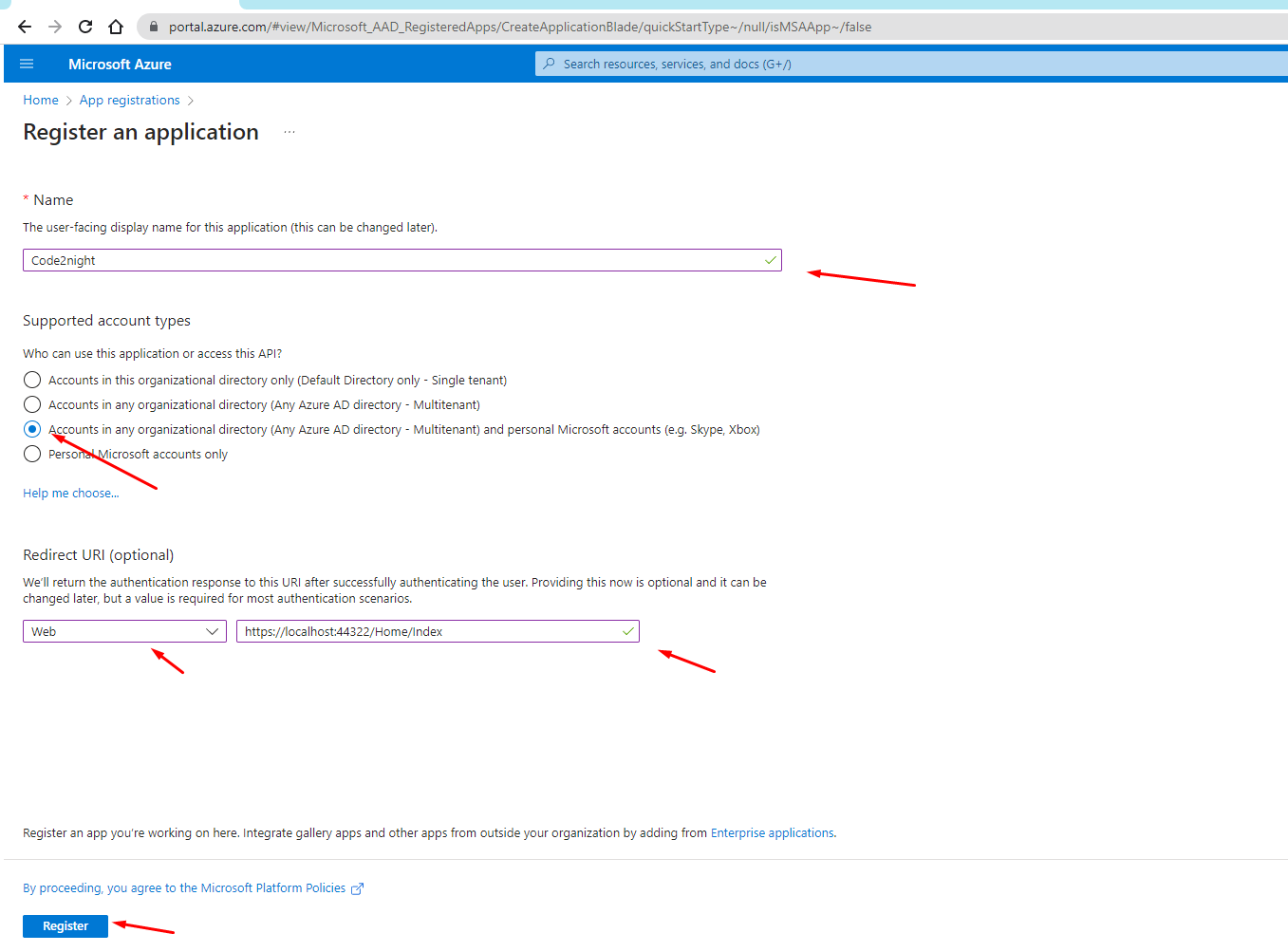Click the search resources, services, docs box

tap(911, 64)
